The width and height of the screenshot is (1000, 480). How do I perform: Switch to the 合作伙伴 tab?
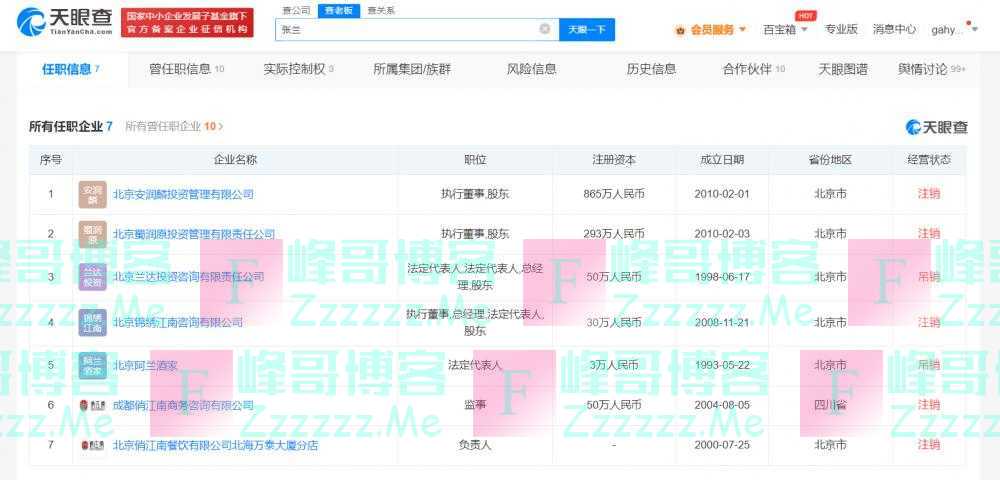(x=753, y=69)
